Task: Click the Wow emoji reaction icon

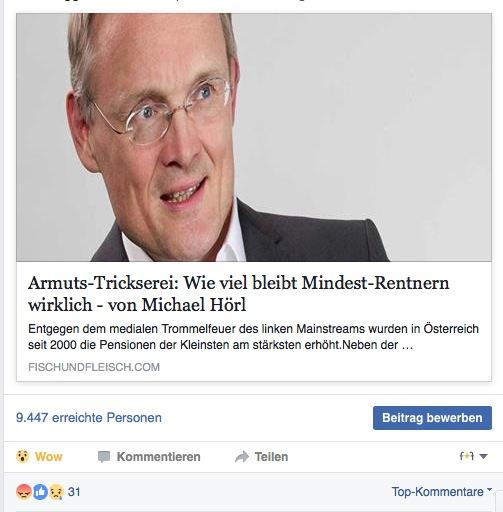Action: (22, 456)
